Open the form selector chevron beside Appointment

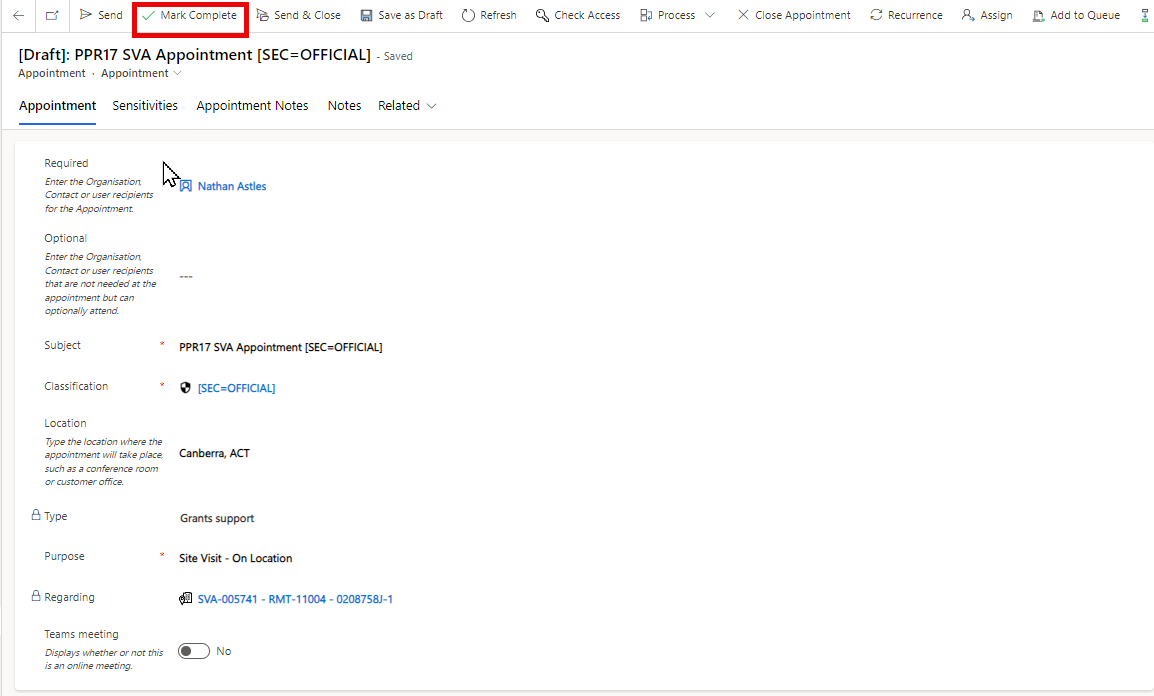pos(177,74)
